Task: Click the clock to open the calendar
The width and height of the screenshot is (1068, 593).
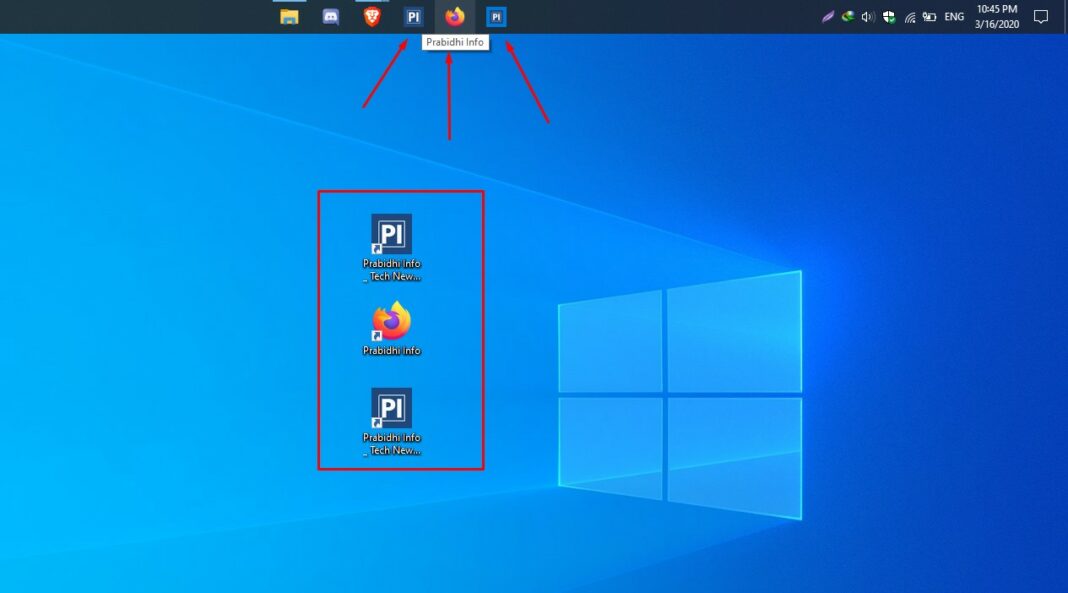Action: tap(995, 16)
